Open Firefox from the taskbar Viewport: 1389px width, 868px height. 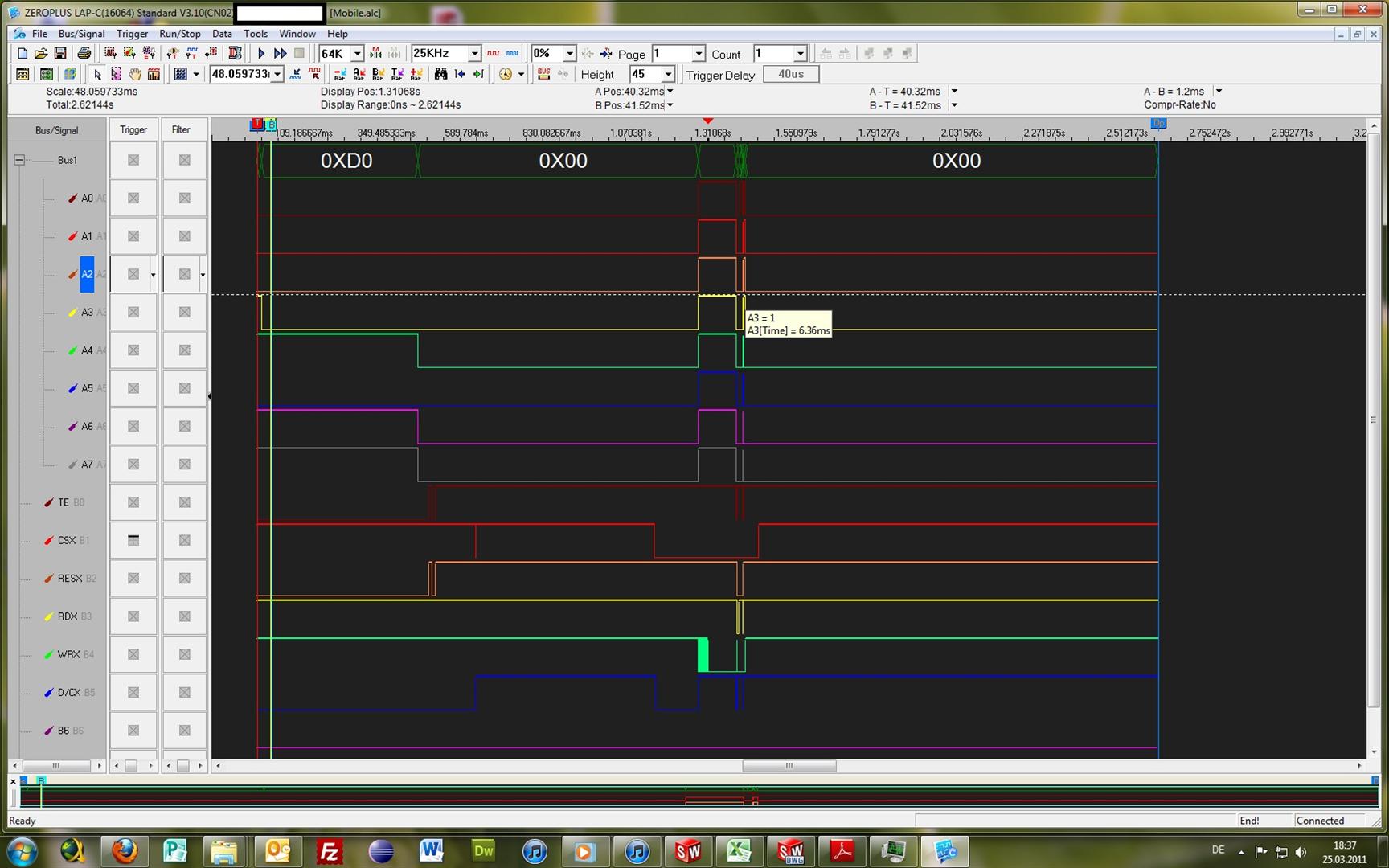point(125,850)
